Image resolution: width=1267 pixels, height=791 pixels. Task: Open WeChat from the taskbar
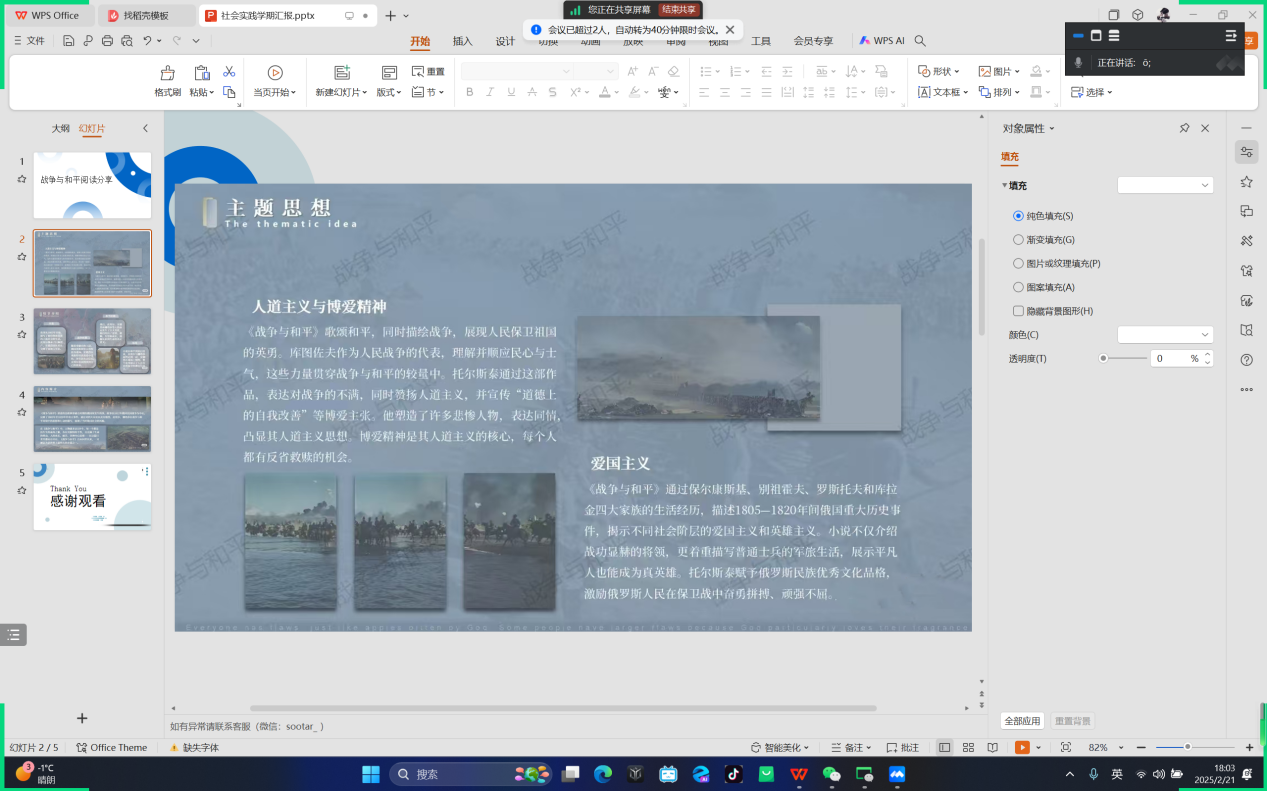click(831, 774)
